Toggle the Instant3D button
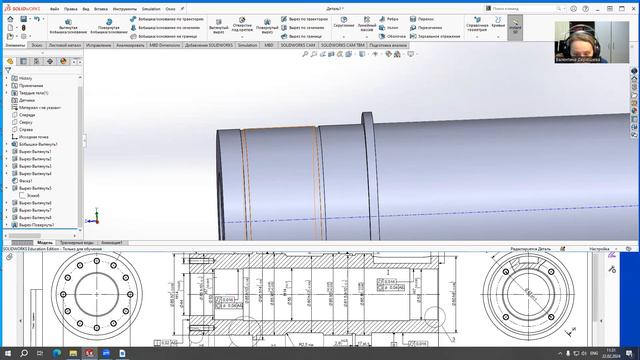The width and height of the screenshot is (640, 360). [515, 27]
